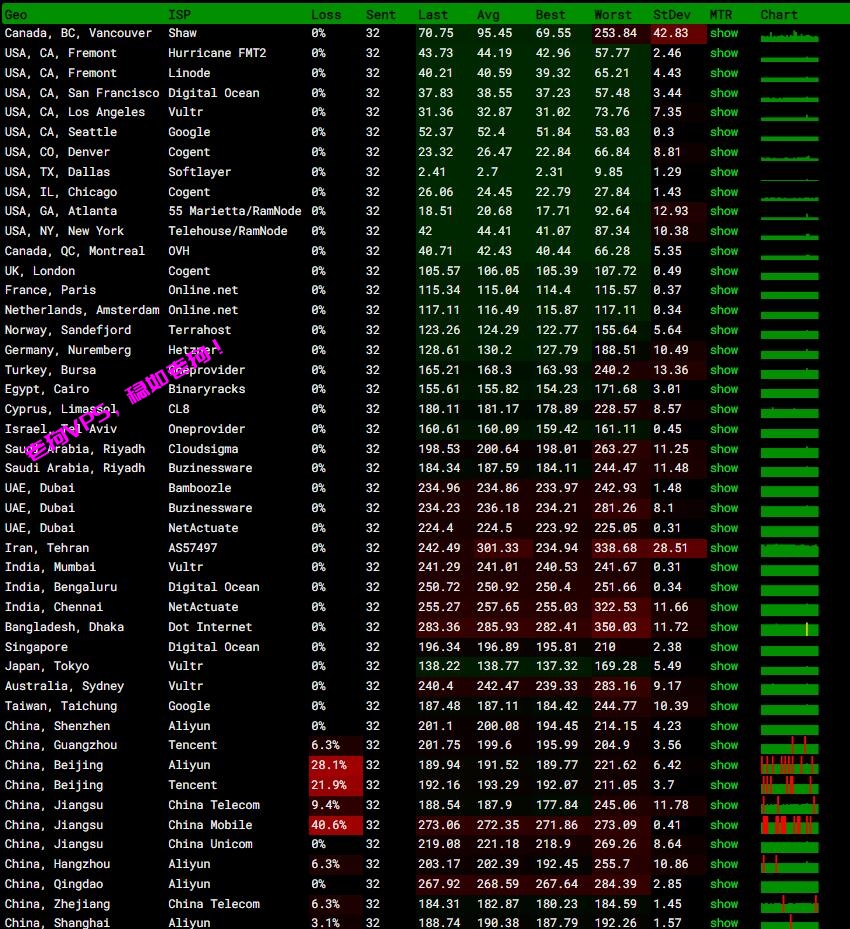Click 'show' for Fremont Hurricane FMT2 row
850x929 pixels.
tap(724, 53)
